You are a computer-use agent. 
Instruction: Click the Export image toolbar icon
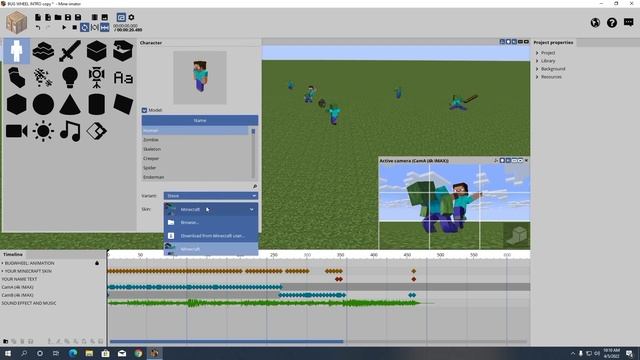tap(104, 17)
